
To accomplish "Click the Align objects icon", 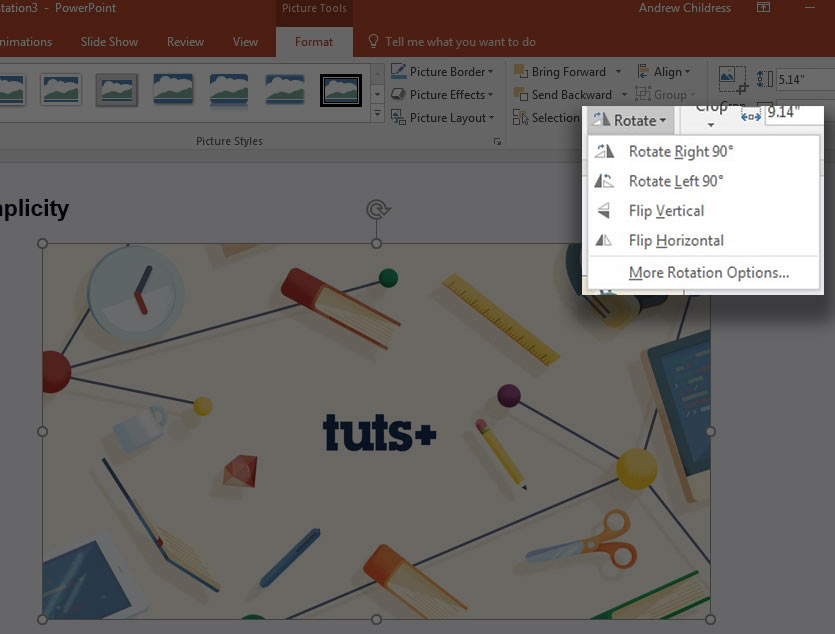I will [x=643, y=71].
